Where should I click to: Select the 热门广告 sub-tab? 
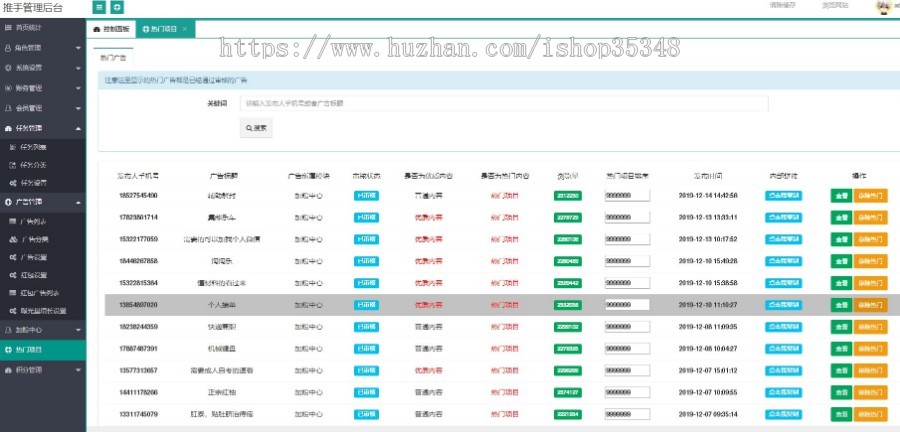point(113,57)
